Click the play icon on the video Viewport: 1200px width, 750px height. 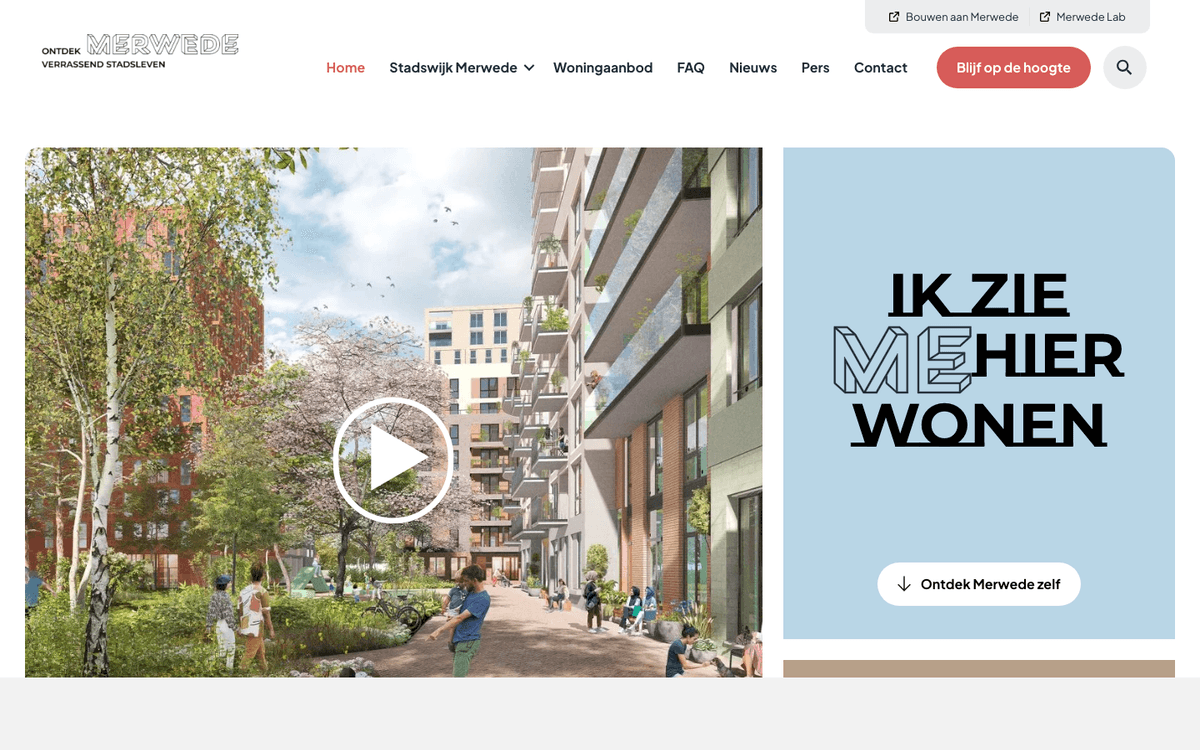[394, 459]
